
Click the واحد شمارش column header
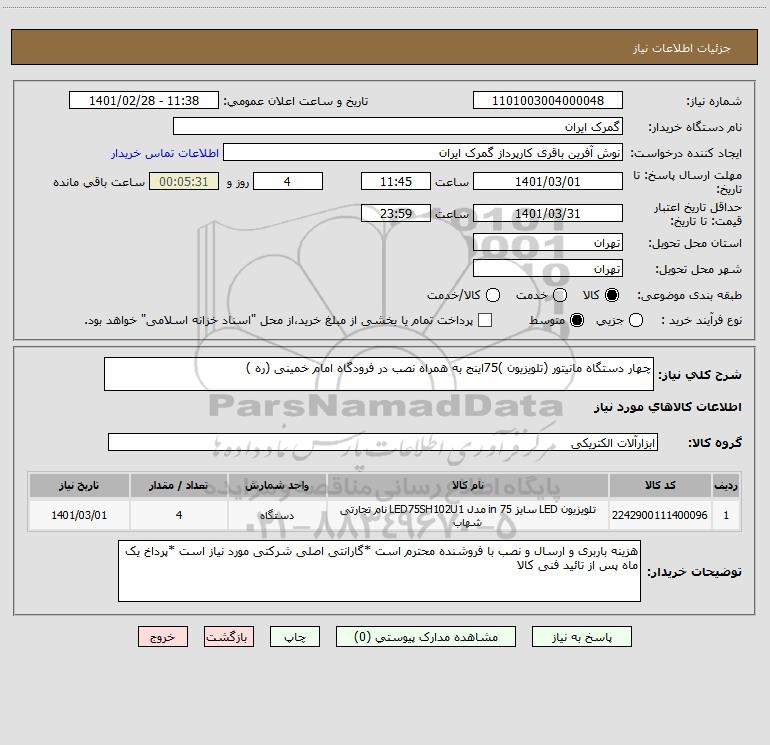(x=277, y=485)
